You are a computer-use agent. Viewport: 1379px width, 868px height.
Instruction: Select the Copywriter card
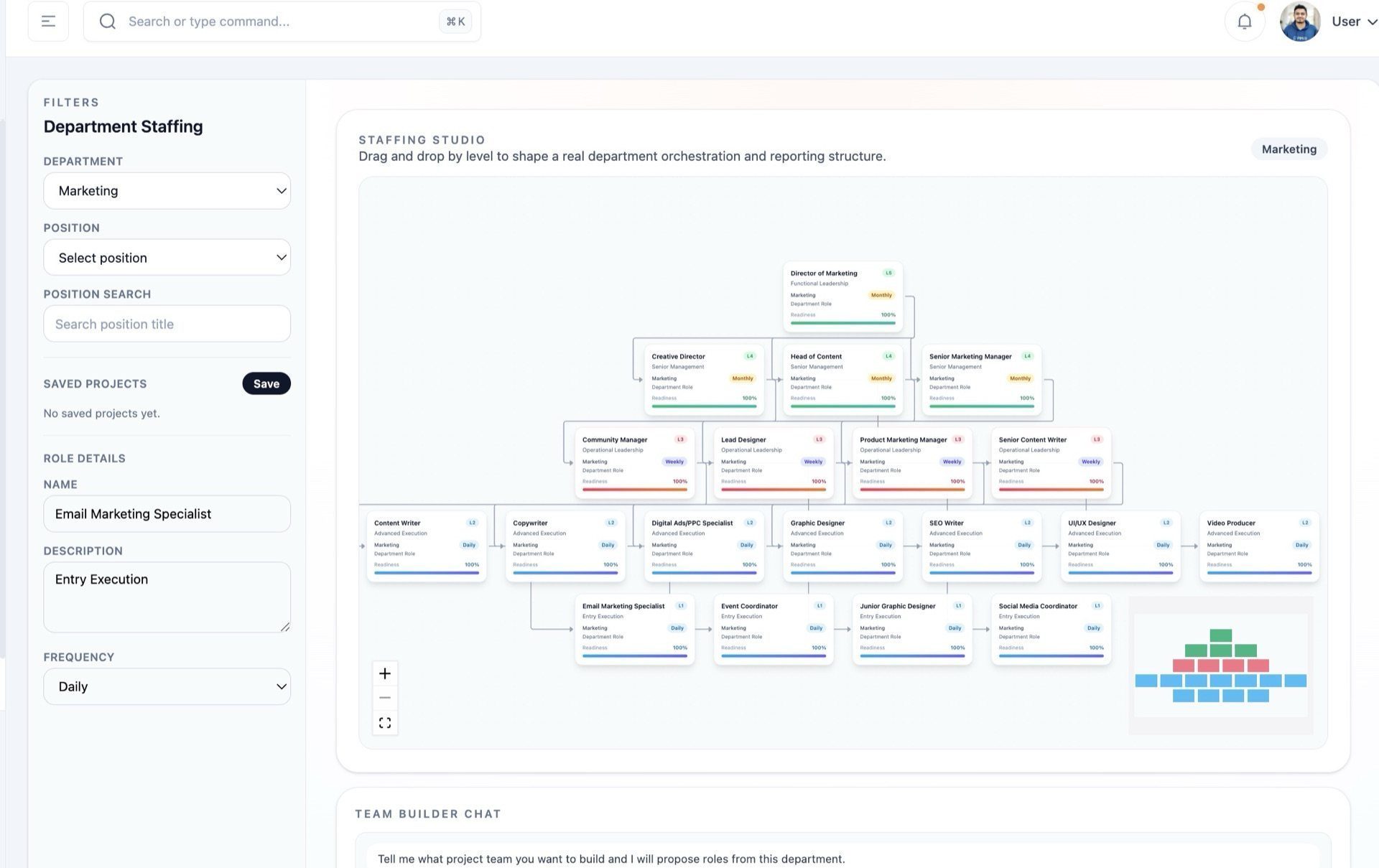(565, 547)
